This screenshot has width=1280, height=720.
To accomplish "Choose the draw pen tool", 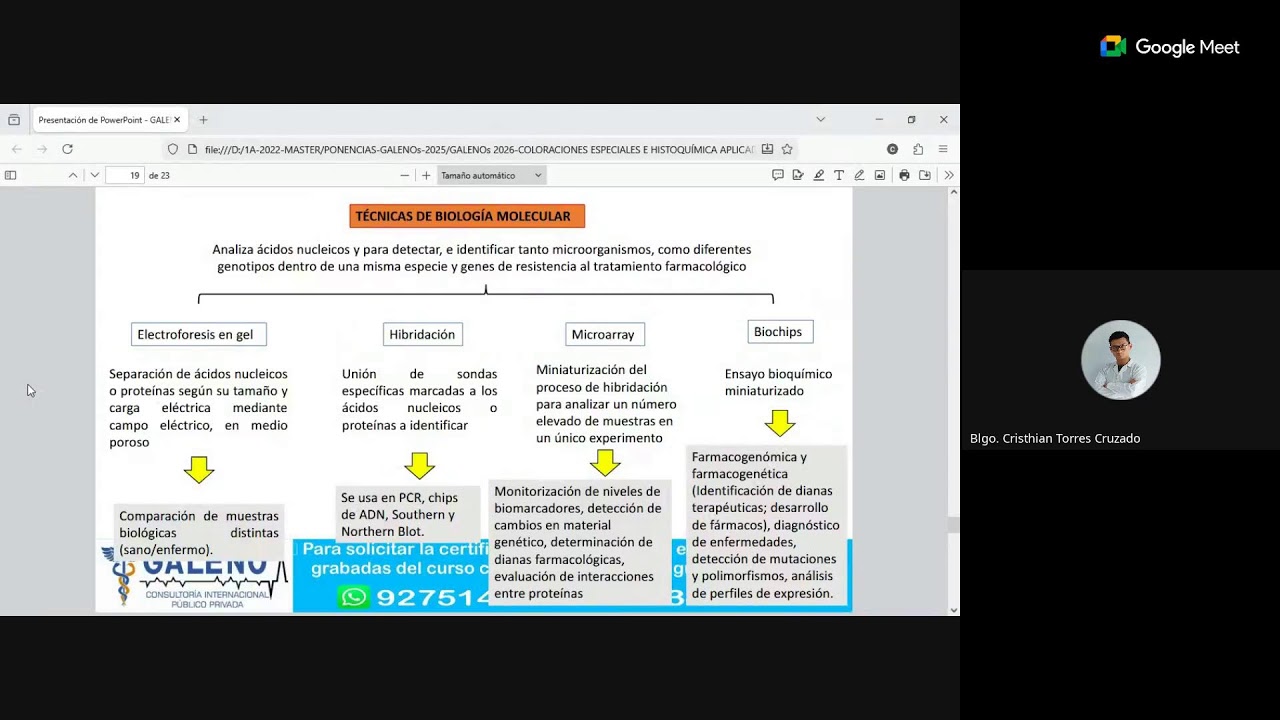I will coord(859,175).
